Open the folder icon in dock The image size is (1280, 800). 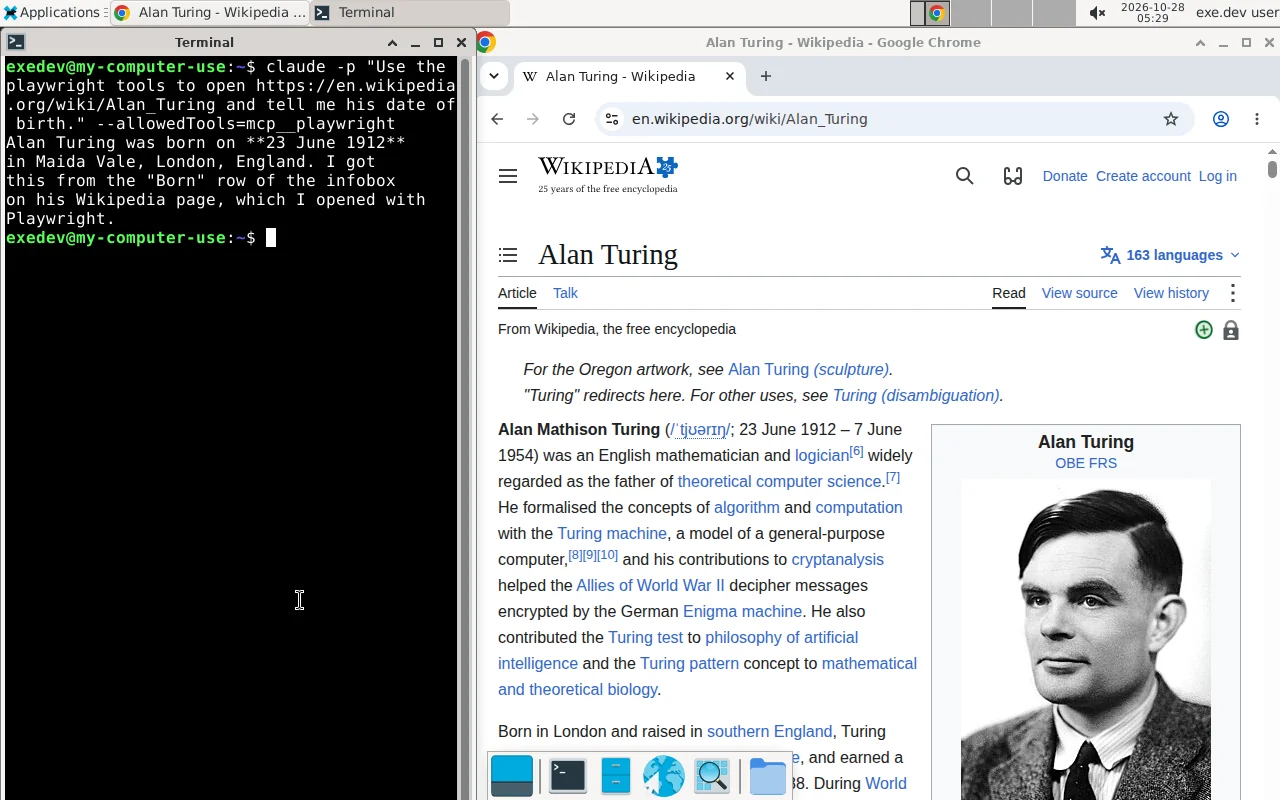[x=767, y=776]
